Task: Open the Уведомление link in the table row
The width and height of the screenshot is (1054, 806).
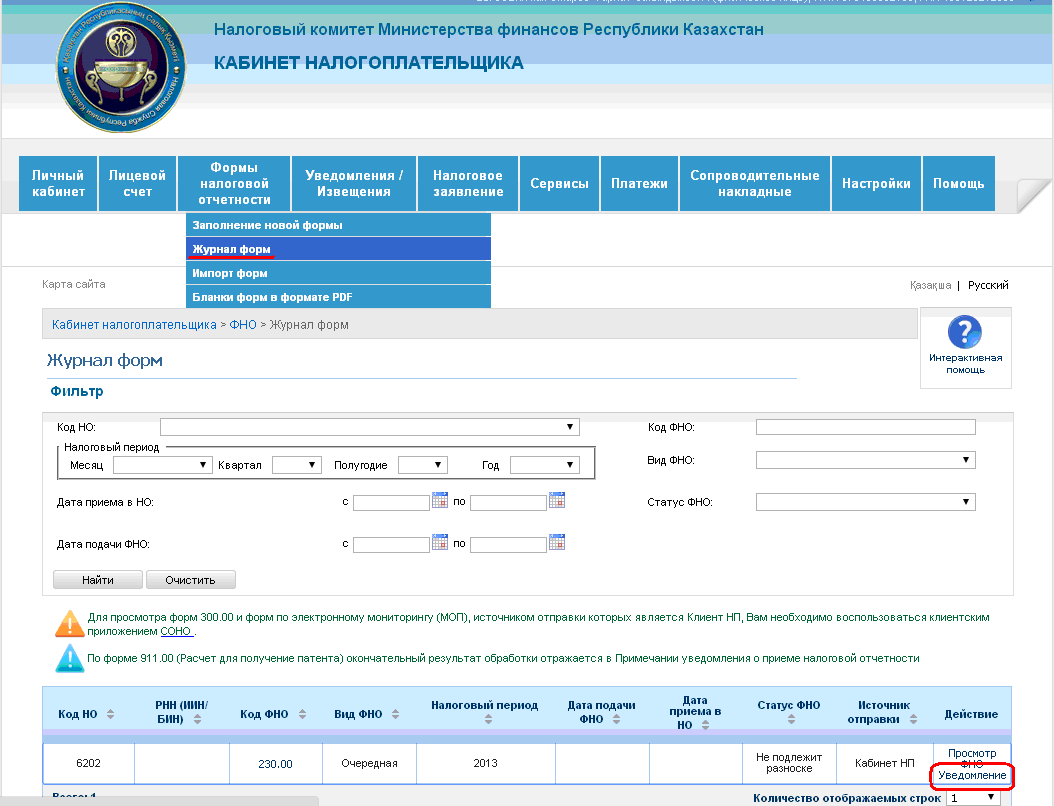Action: click(x=972, y=777)
